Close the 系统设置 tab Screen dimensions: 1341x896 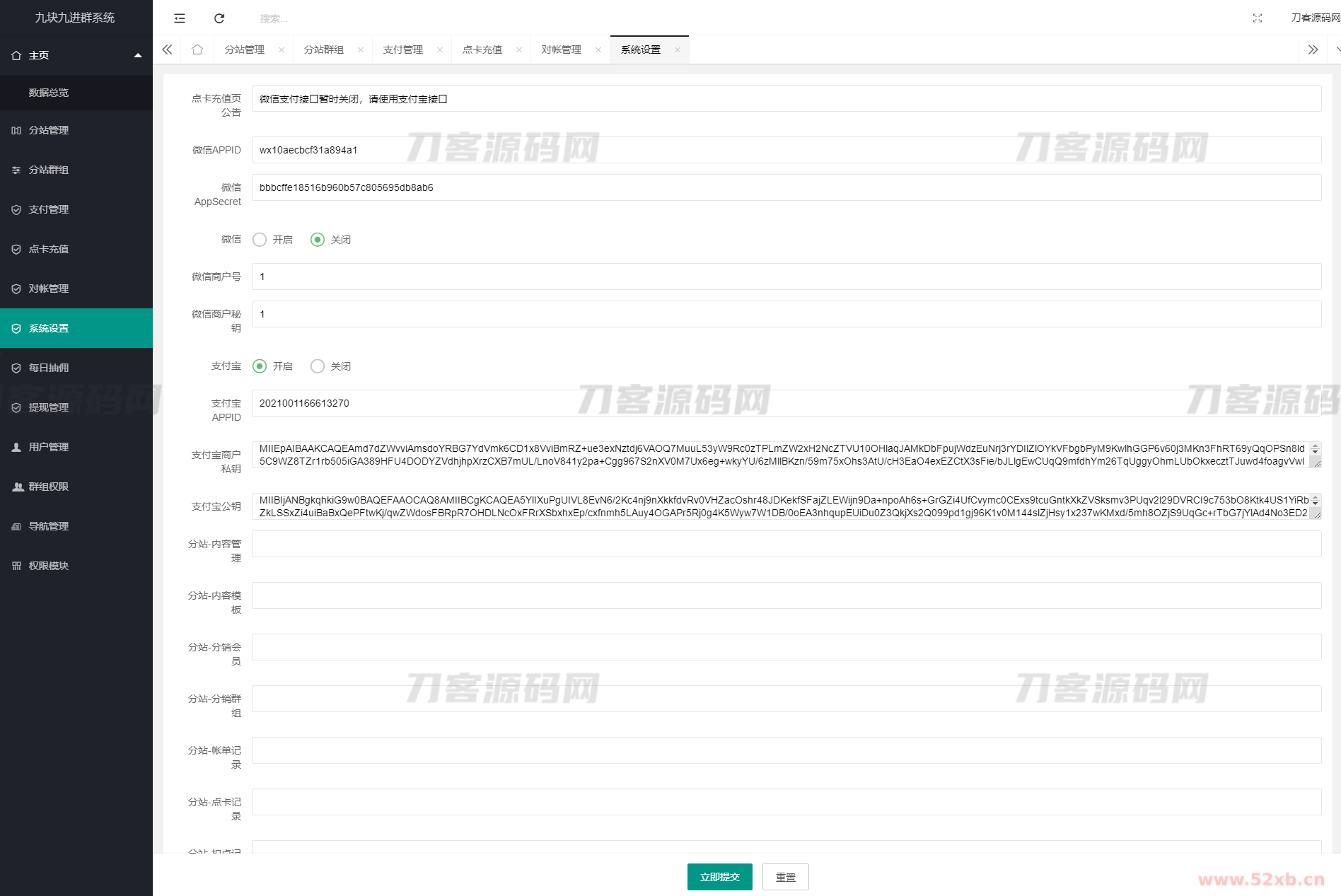point(678,50)
